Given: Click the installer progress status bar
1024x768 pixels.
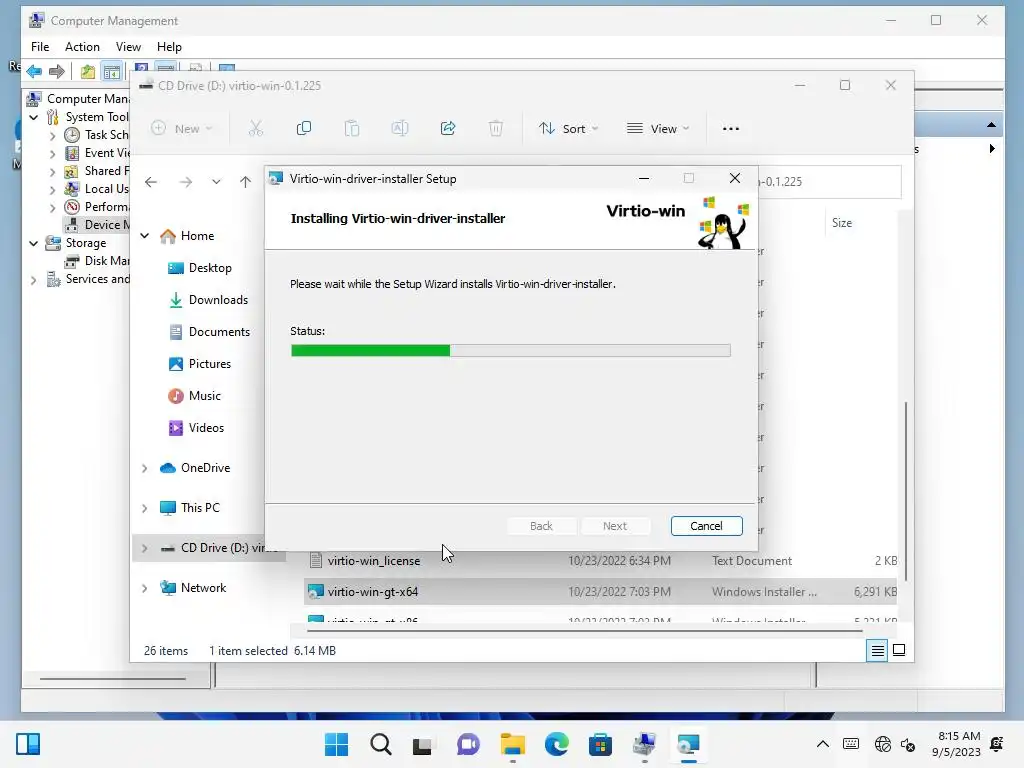Looking at the screenshot, I should pyautogui.click(x=510, y=351).
